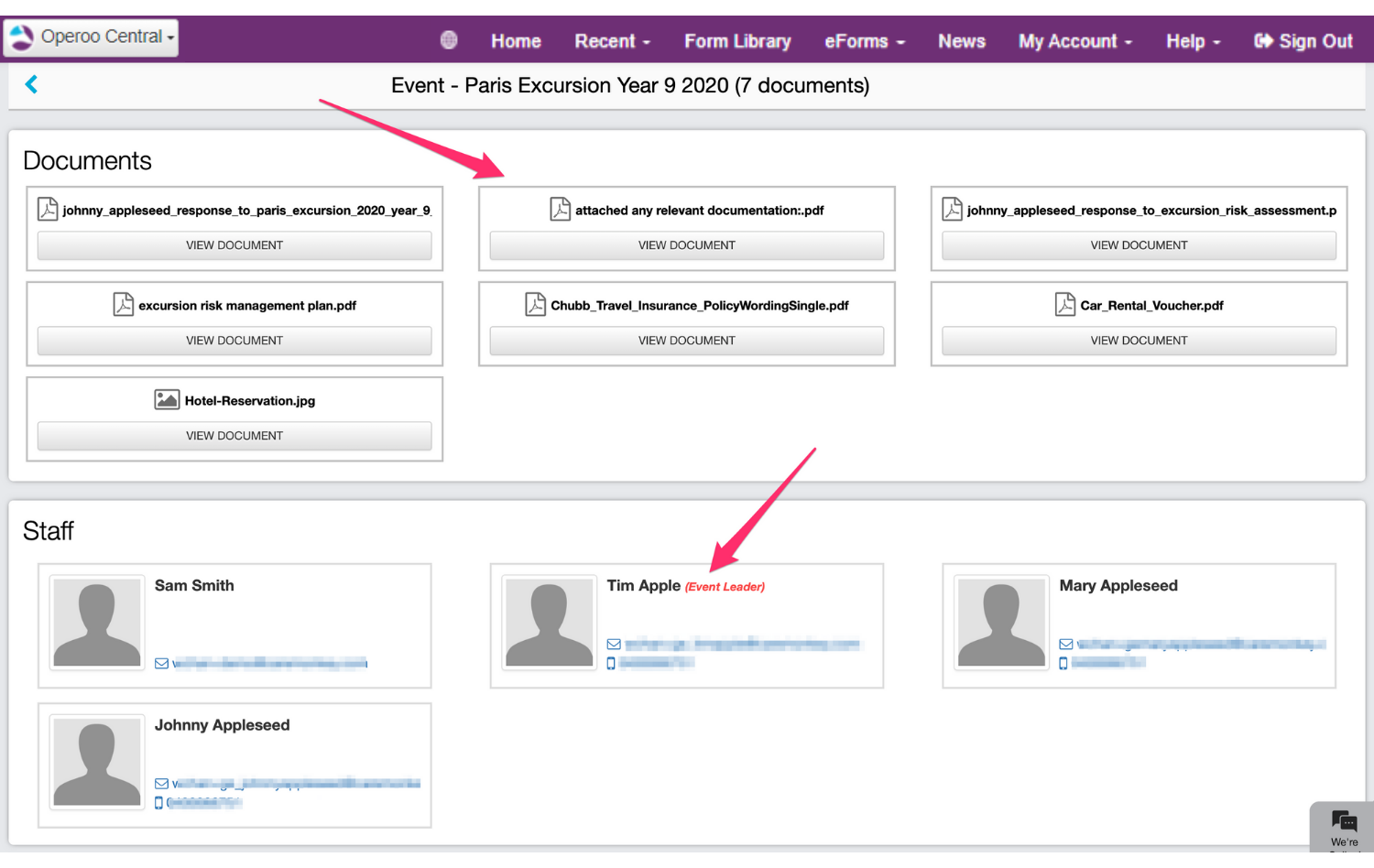View the attached relevant documentation PDF
1374x868 pixels.
click(x=686, y=245)
